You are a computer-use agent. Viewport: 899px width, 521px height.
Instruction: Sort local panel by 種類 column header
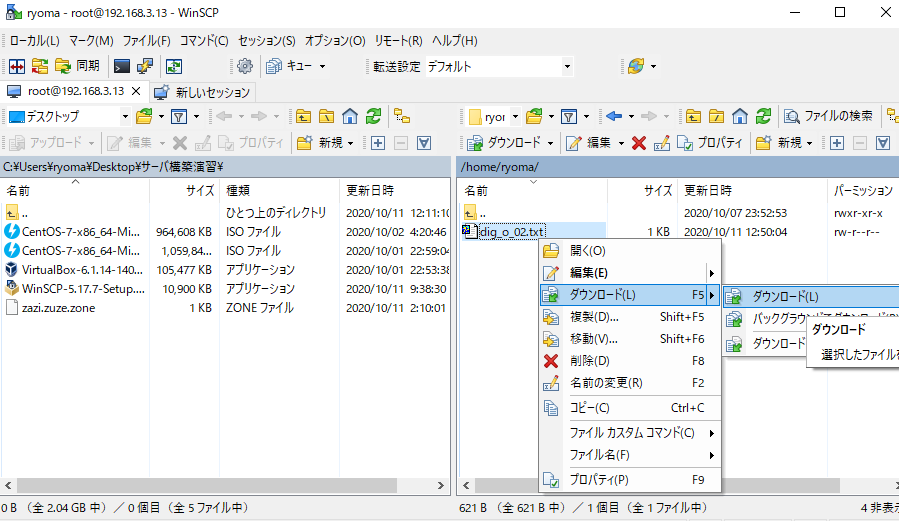(279, 190)
